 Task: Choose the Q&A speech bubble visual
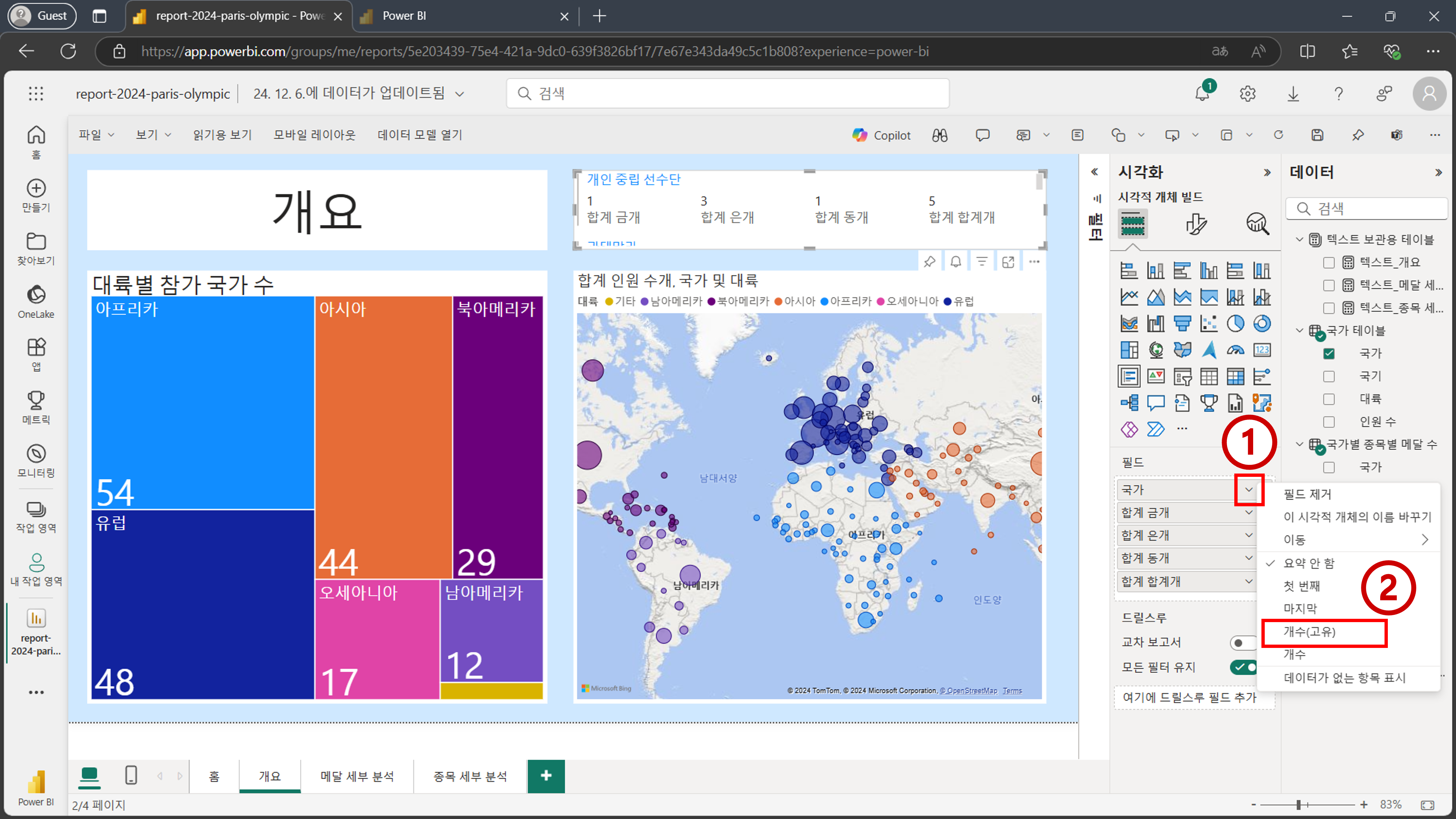1155,403
